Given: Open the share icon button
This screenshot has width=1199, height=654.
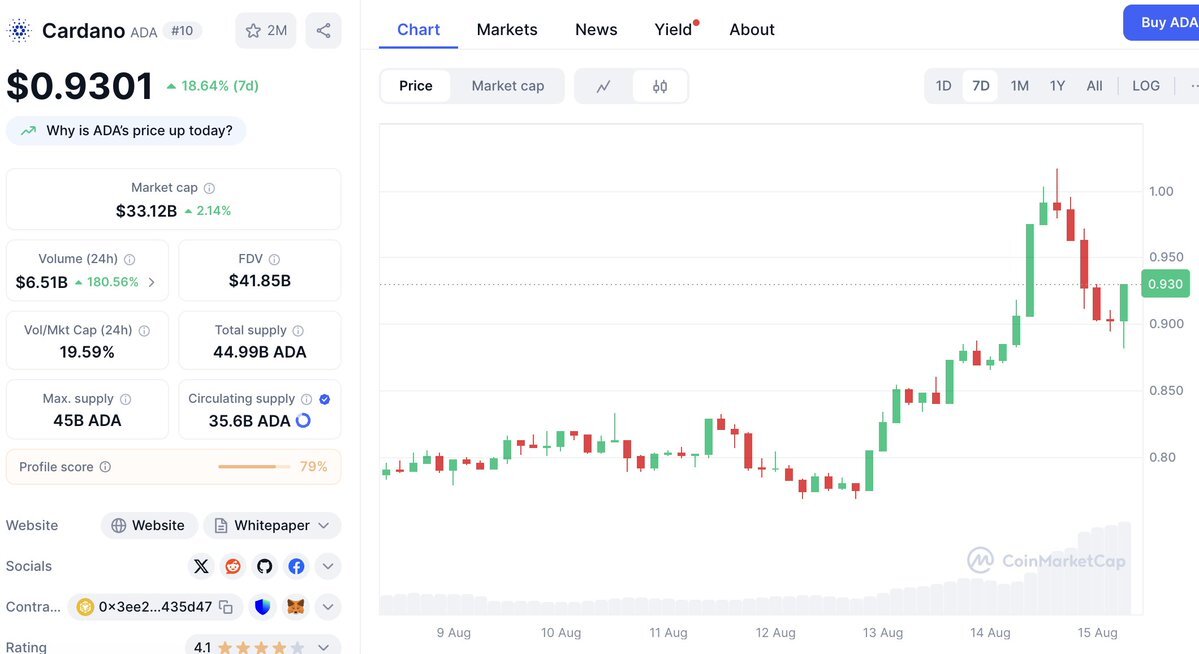Looking at the screenshot, I should (323, 31).
